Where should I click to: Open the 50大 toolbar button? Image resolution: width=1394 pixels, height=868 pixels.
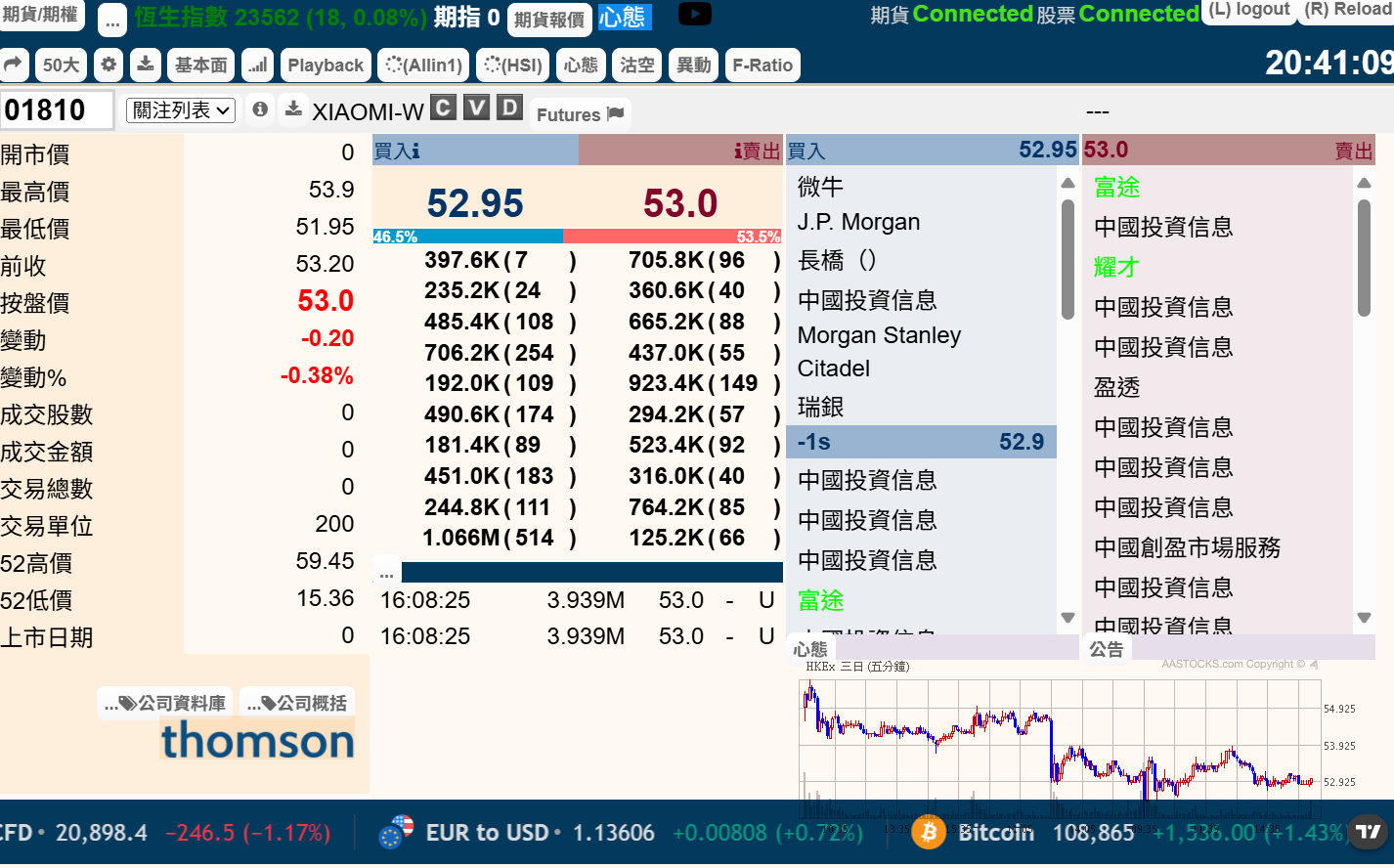pos(62,65)
